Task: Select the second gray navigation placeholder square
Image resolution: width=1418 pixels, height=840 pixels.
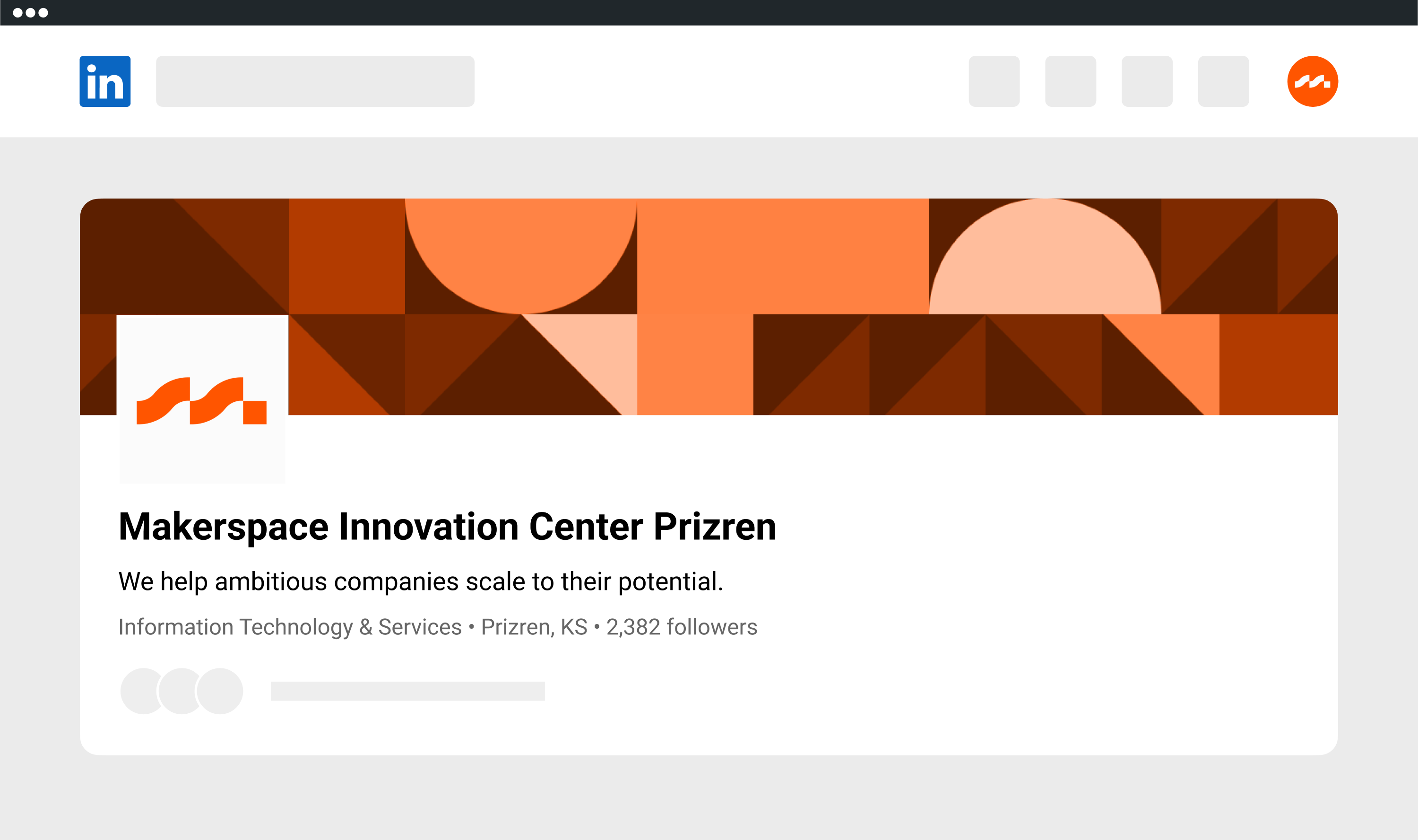Action: pyautogui.click(x=1070, y=81)
